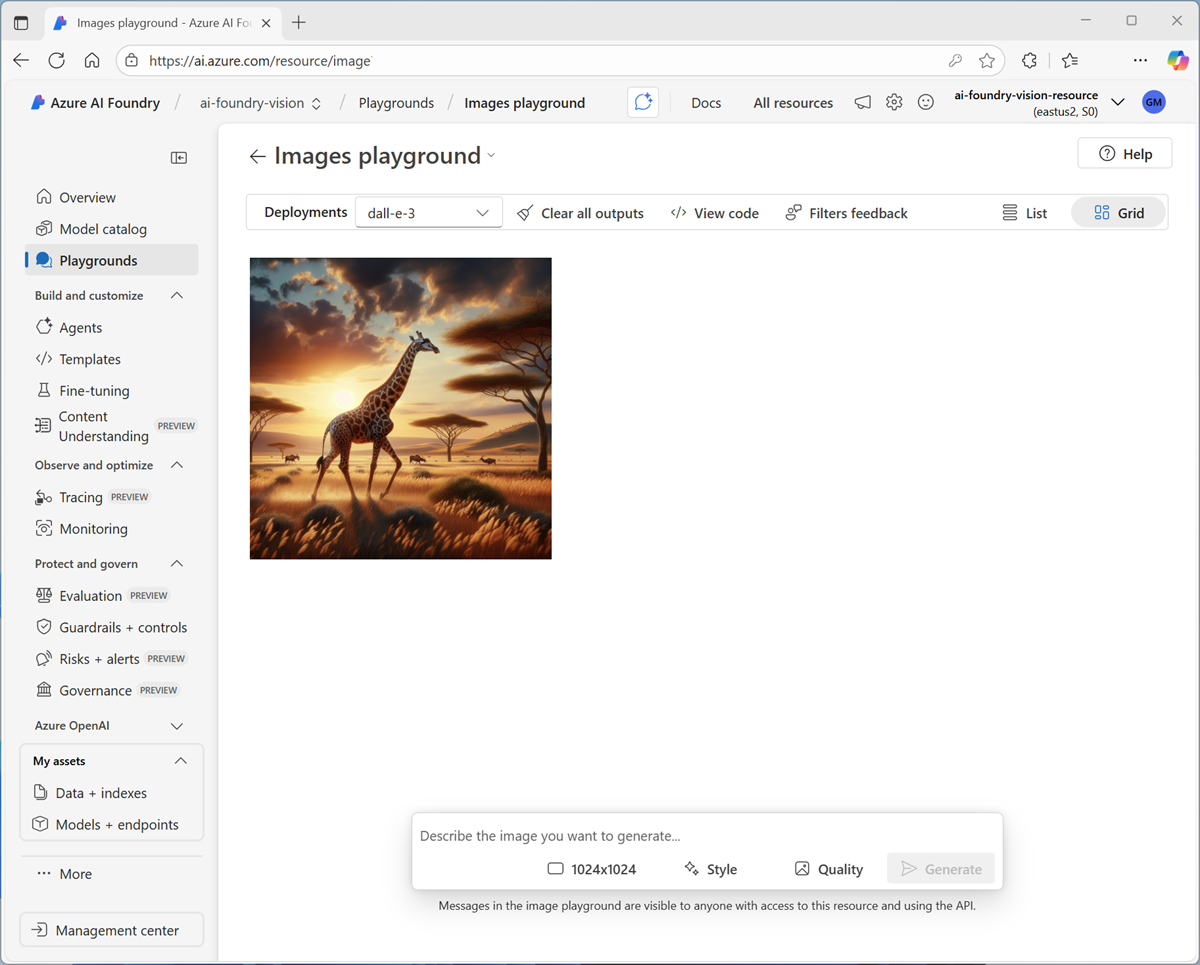Go back using arrow beside Images playground
1200x965 pixels.
coord(258,156)
